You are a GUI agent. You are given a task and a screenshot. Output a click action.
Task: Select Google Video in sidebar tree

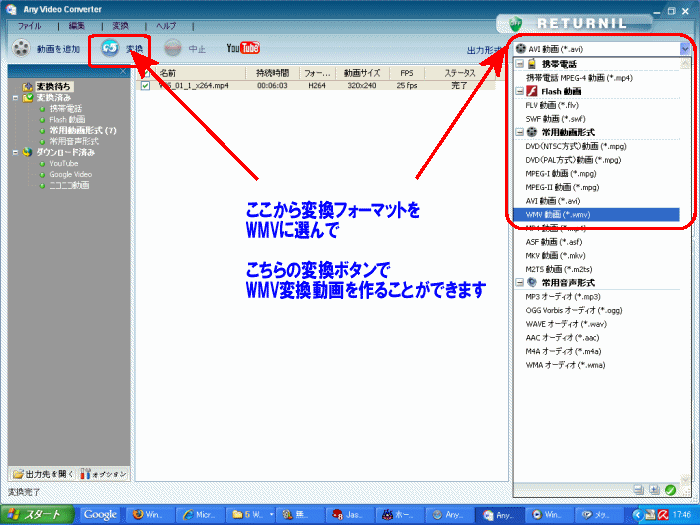(71, 174)
